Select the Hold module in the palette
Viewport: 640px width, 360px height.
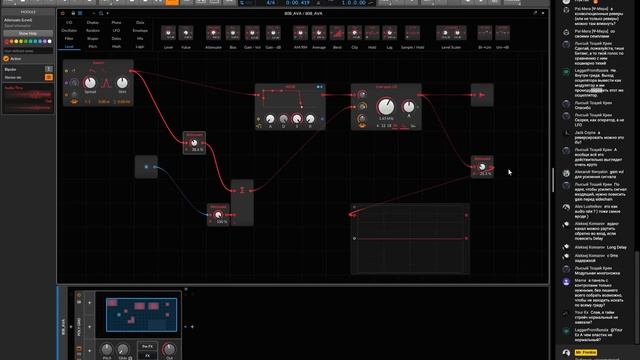coord(372,33)
